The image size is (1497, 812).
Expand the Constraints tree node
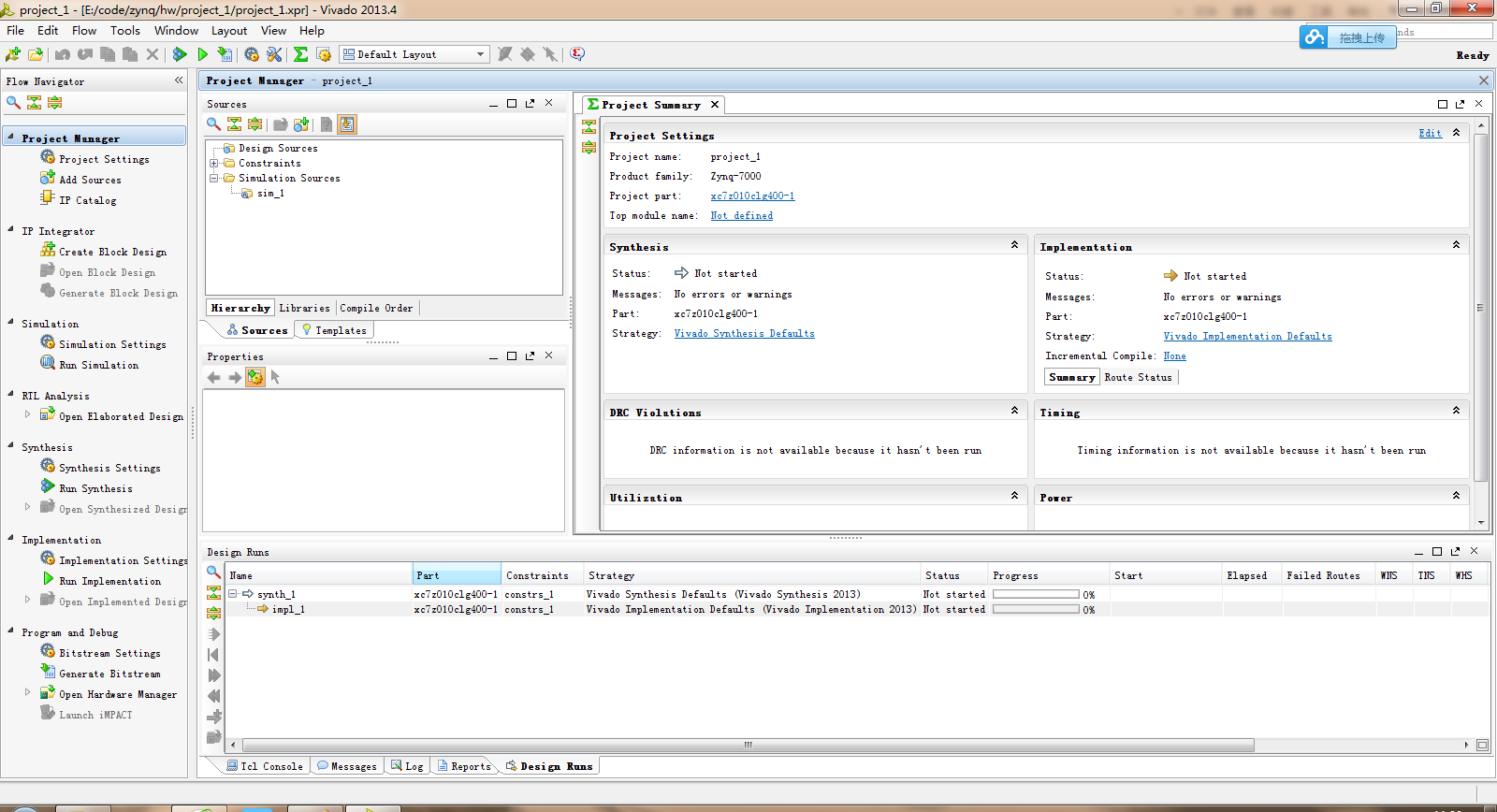[214, 163]
